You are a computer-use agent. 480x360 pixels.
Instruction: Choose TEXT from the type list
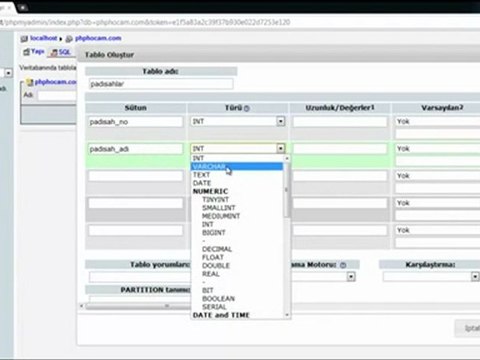coord(202,175)
